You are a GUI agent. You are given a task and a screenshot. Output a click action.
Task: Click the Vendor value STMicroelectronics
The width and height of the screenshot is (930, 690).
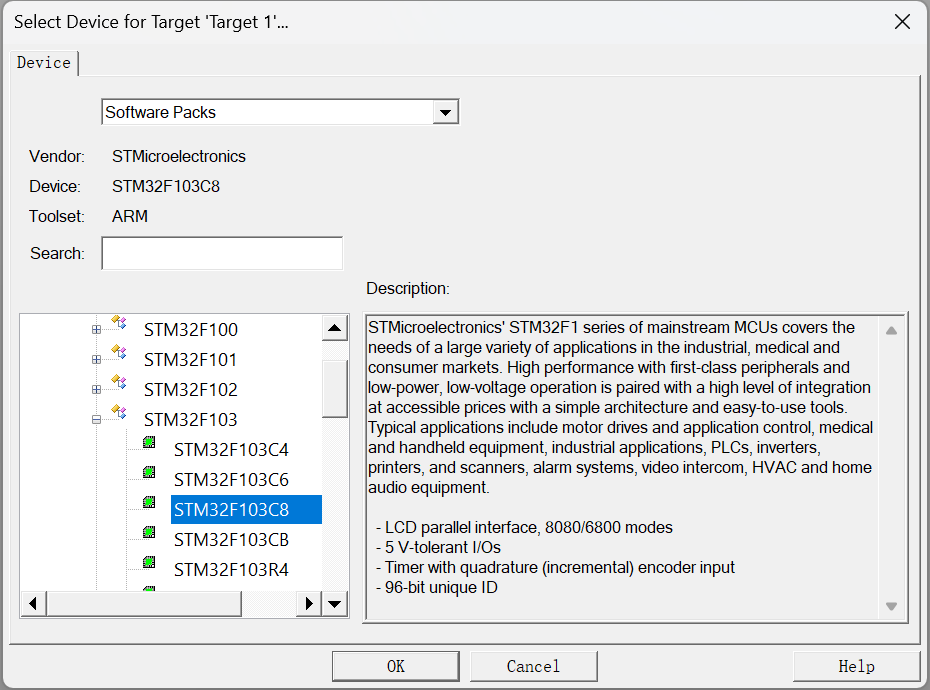(179, 156)
